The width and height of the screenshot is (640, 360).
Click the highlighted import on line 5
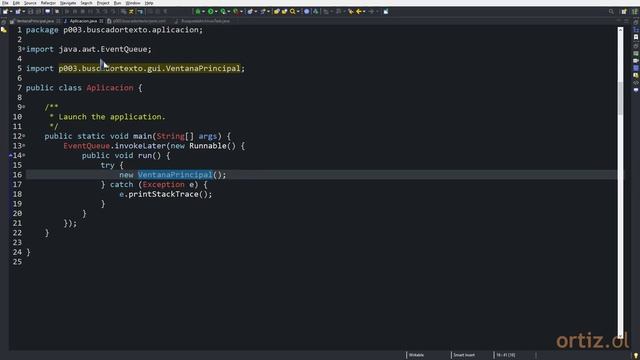[149, 68]
